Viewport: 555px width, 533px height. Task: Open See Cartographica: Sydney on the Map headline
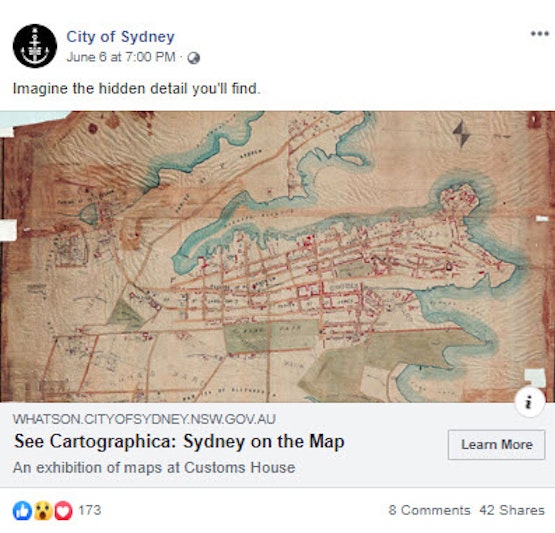(x=179, y=441)
